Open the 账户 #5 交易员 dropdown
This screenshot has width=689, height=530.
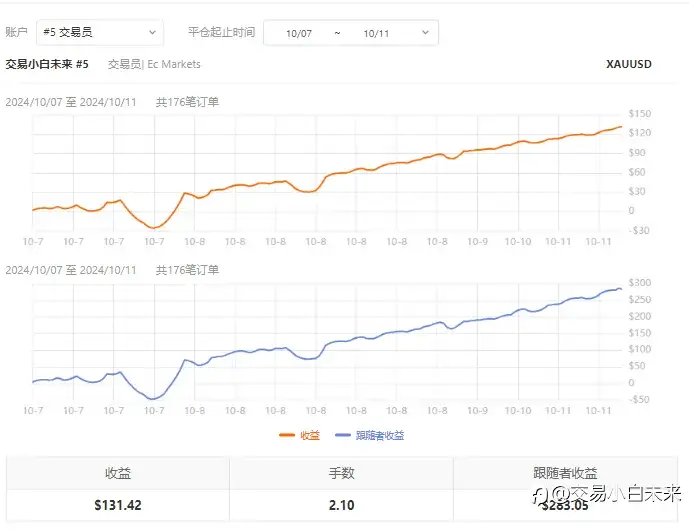(x=100, y=33)
